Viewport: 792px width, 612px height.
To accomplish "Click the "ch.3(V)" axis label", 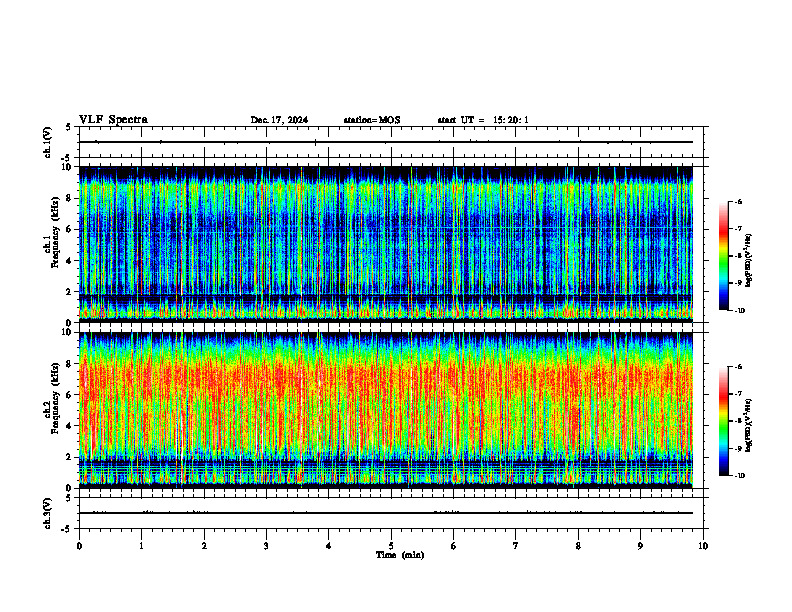I will [47, 513].
